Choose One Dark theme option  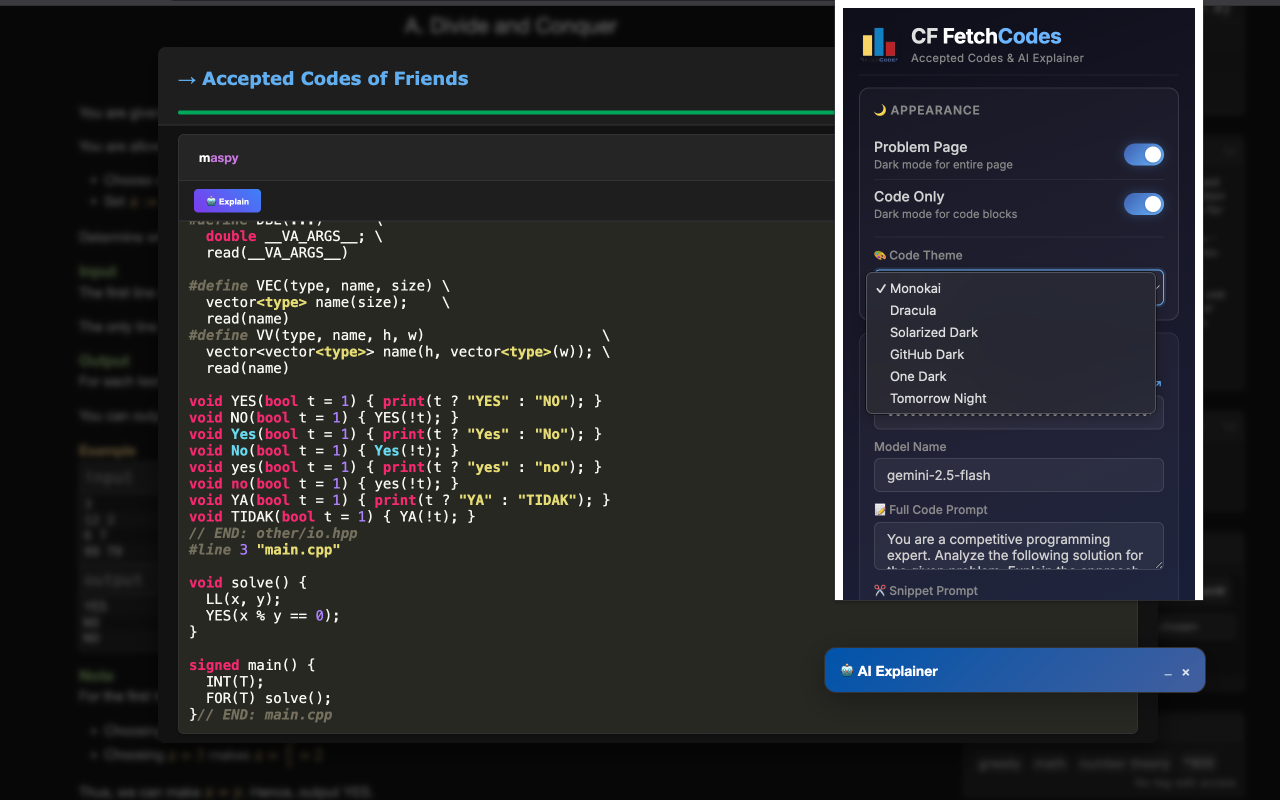pos(1011,376)
